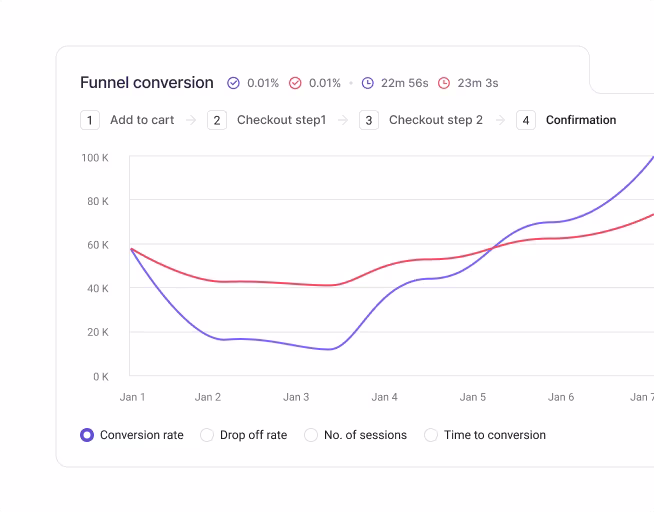Click the 40 K axis label

tap(98, 289)
